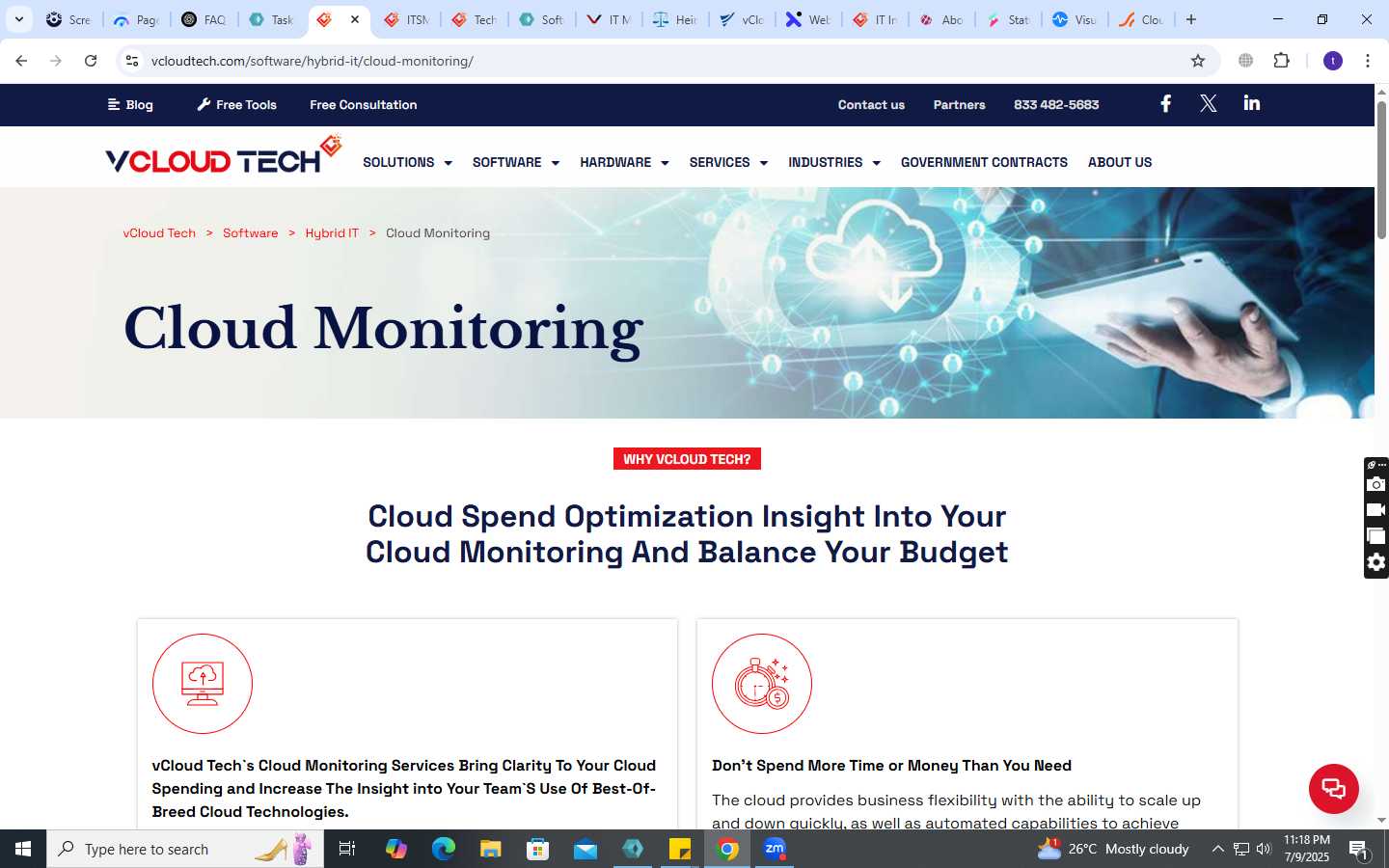Open the red live chat bubble
Image resolution: width=1389 pixels, height=868 pixels.
point(1333,789)
